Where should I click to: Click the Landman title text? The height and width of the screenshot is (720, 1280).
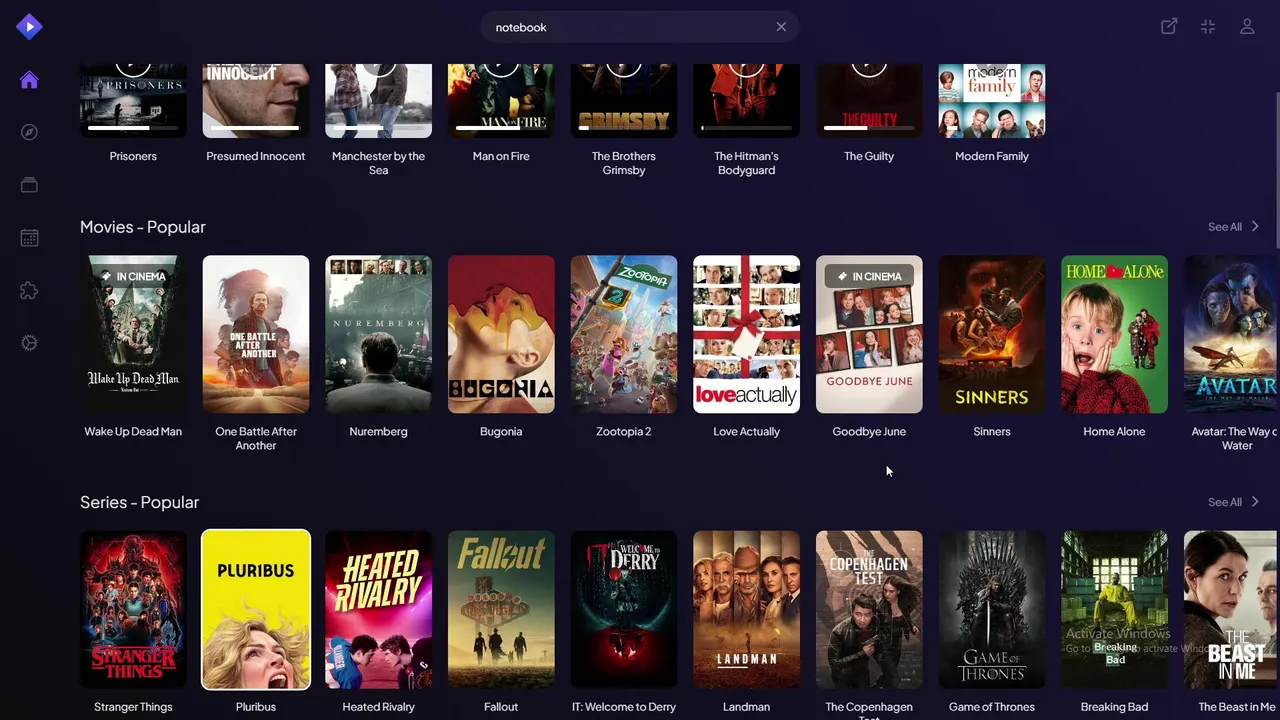746,707
